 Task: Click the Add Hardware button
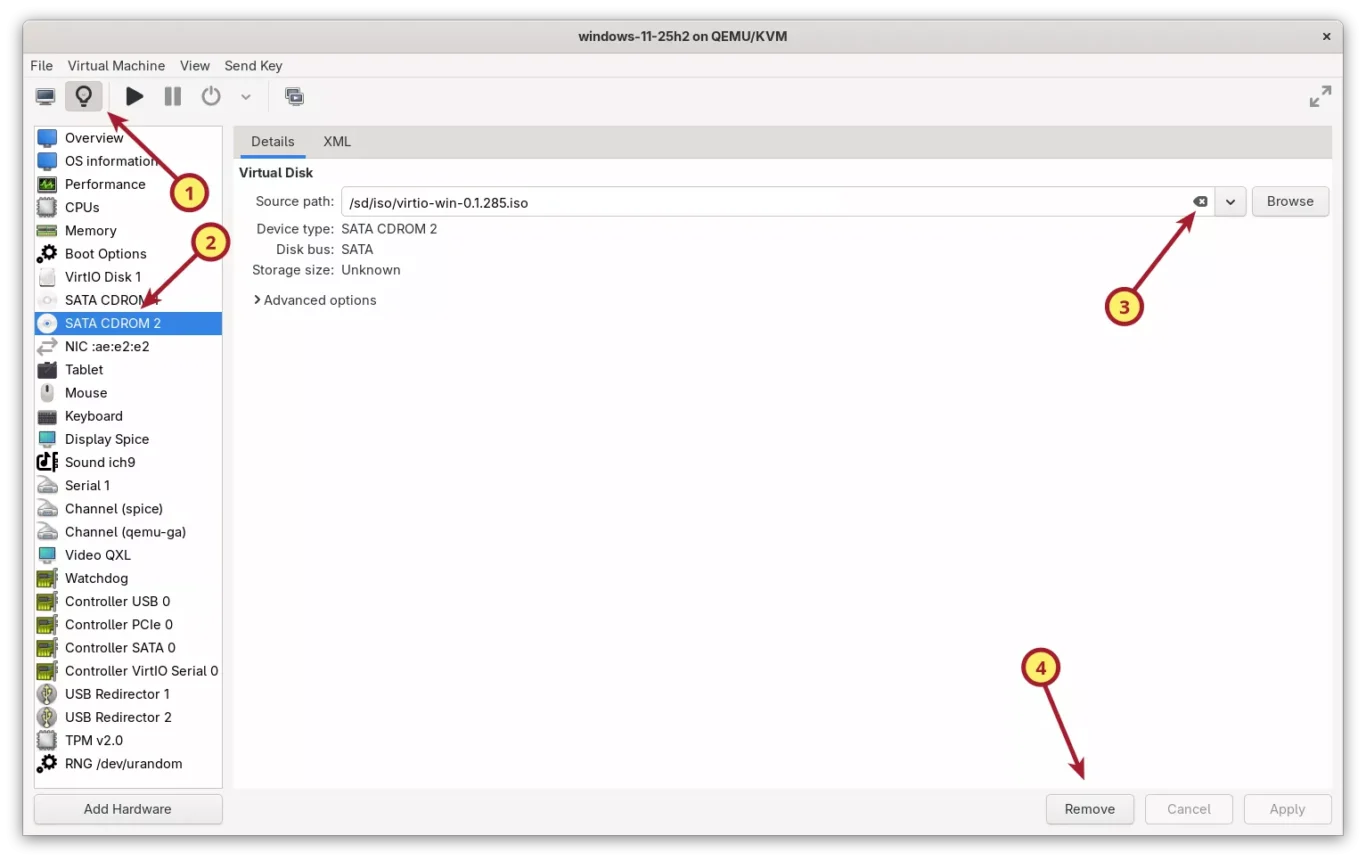(128, 809)
